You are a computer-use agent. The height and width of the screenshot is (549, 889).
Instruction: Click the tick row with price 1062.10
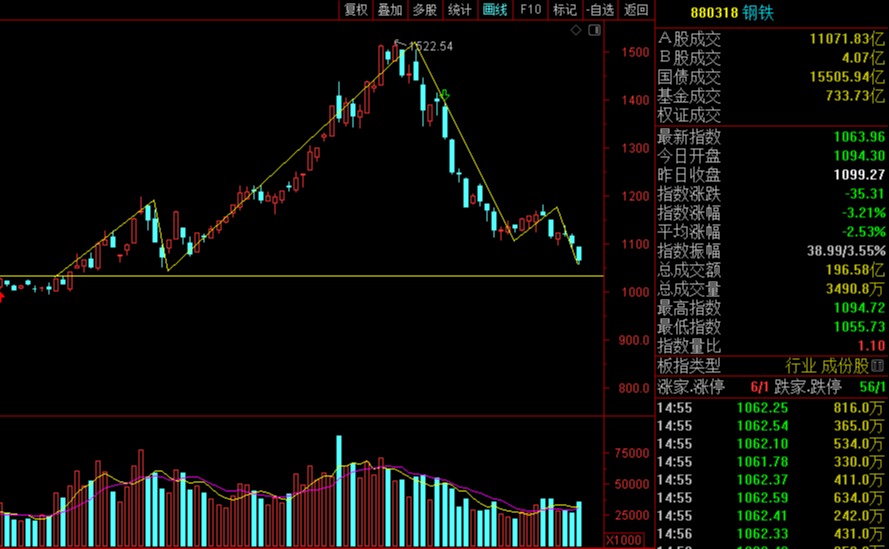(771, 444)
